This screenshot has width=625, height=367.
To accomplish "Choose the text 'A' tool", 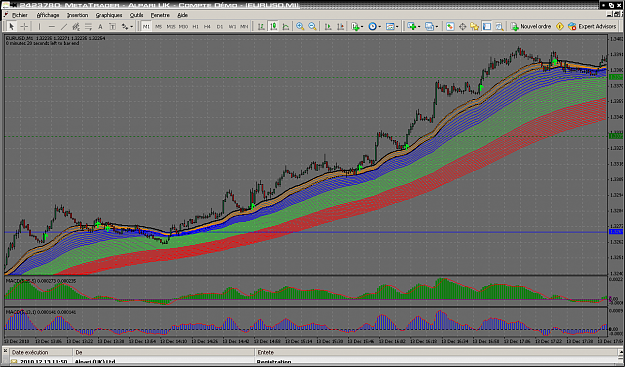I will tap(100, 27).
